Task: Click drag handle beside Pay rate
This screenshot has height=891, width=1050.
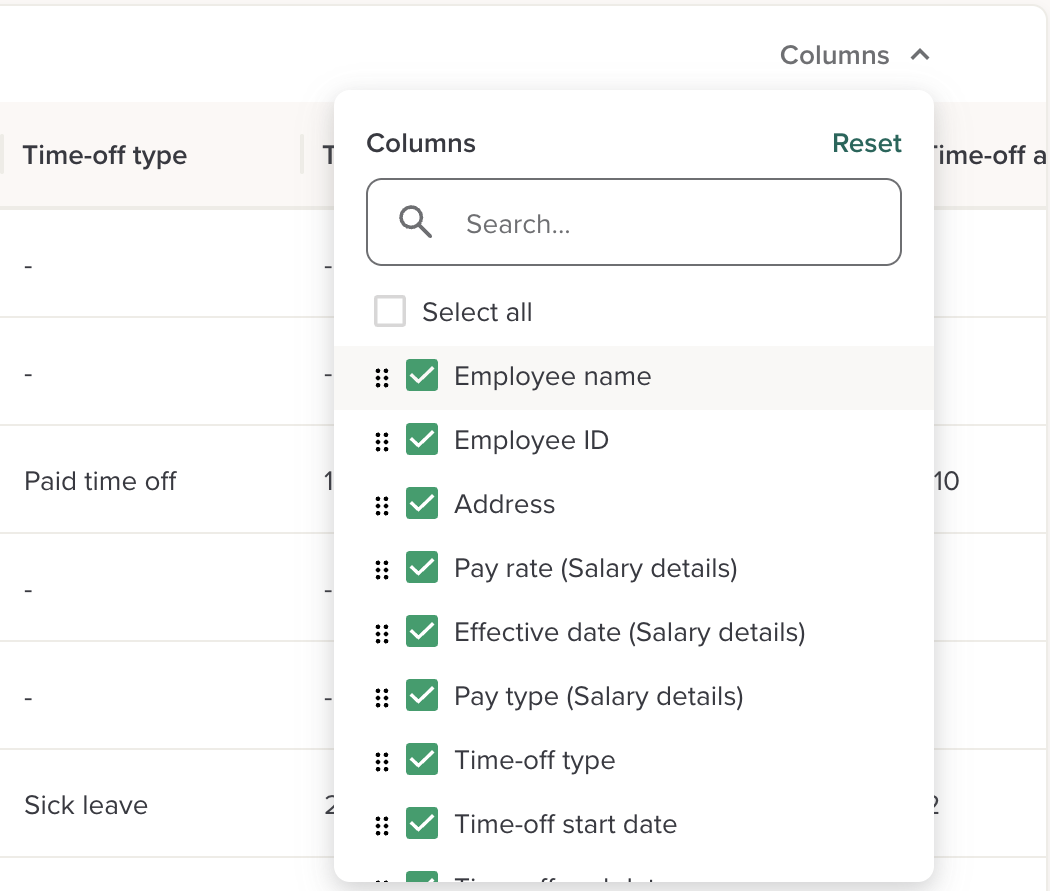Action: point(381,569)
